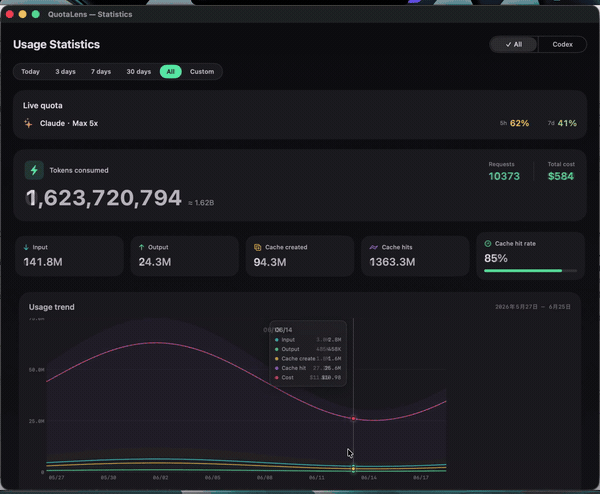
Task: Click the Claude sparkle logo icon
Action: pos(28,123)
